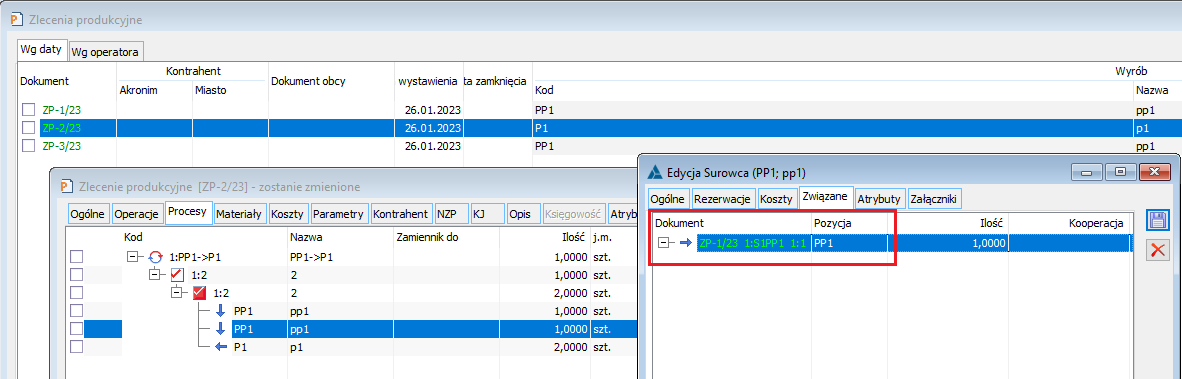Switch to the Wg operatora tab
Screen dimensions: 1182x379
106,52
